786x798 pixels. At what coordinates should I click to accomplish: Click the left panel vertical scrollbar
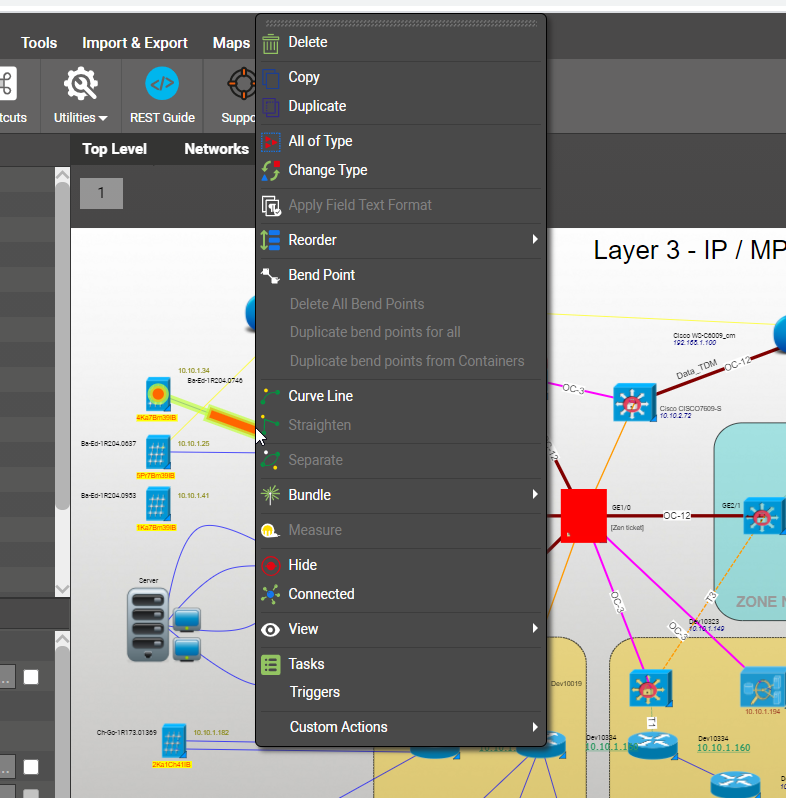tap(61, 350)
